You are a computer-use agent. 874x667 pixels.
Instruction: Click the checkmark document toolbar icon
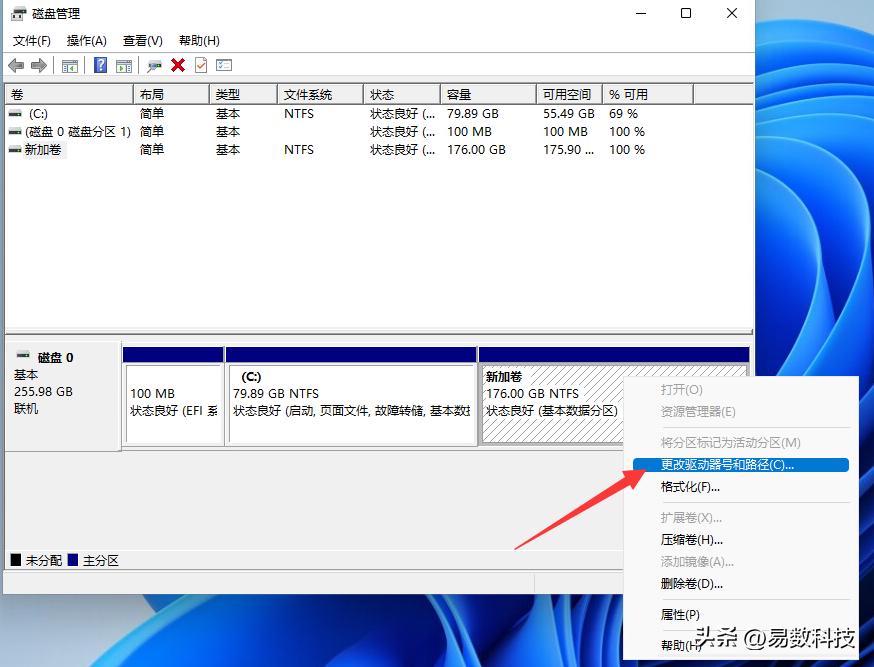pyautogui.click(x=200, y=65)
